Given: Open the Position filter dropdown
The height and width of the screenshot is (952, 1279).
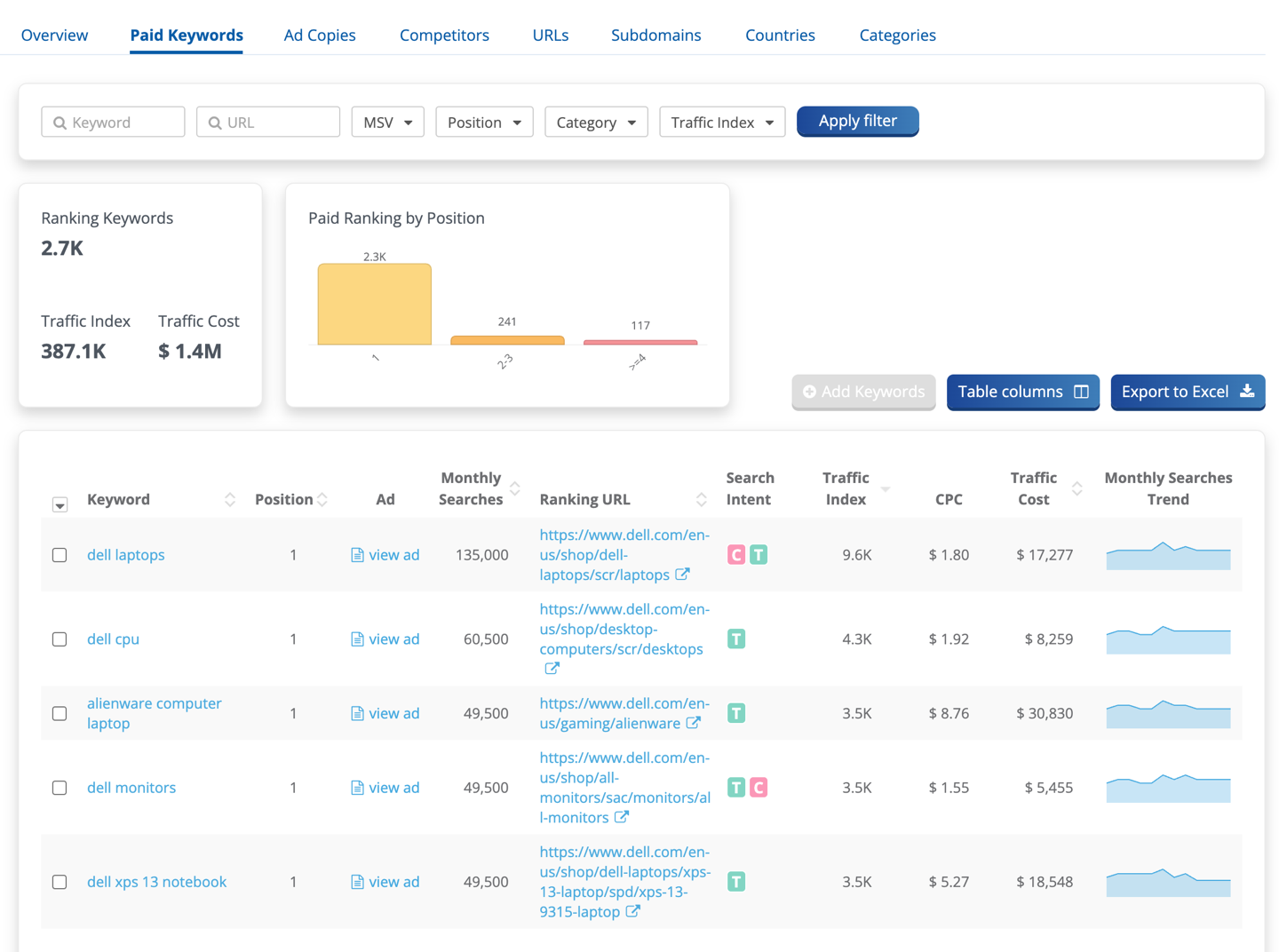Looking at the screenshot, I should click(x=484, y=122).
